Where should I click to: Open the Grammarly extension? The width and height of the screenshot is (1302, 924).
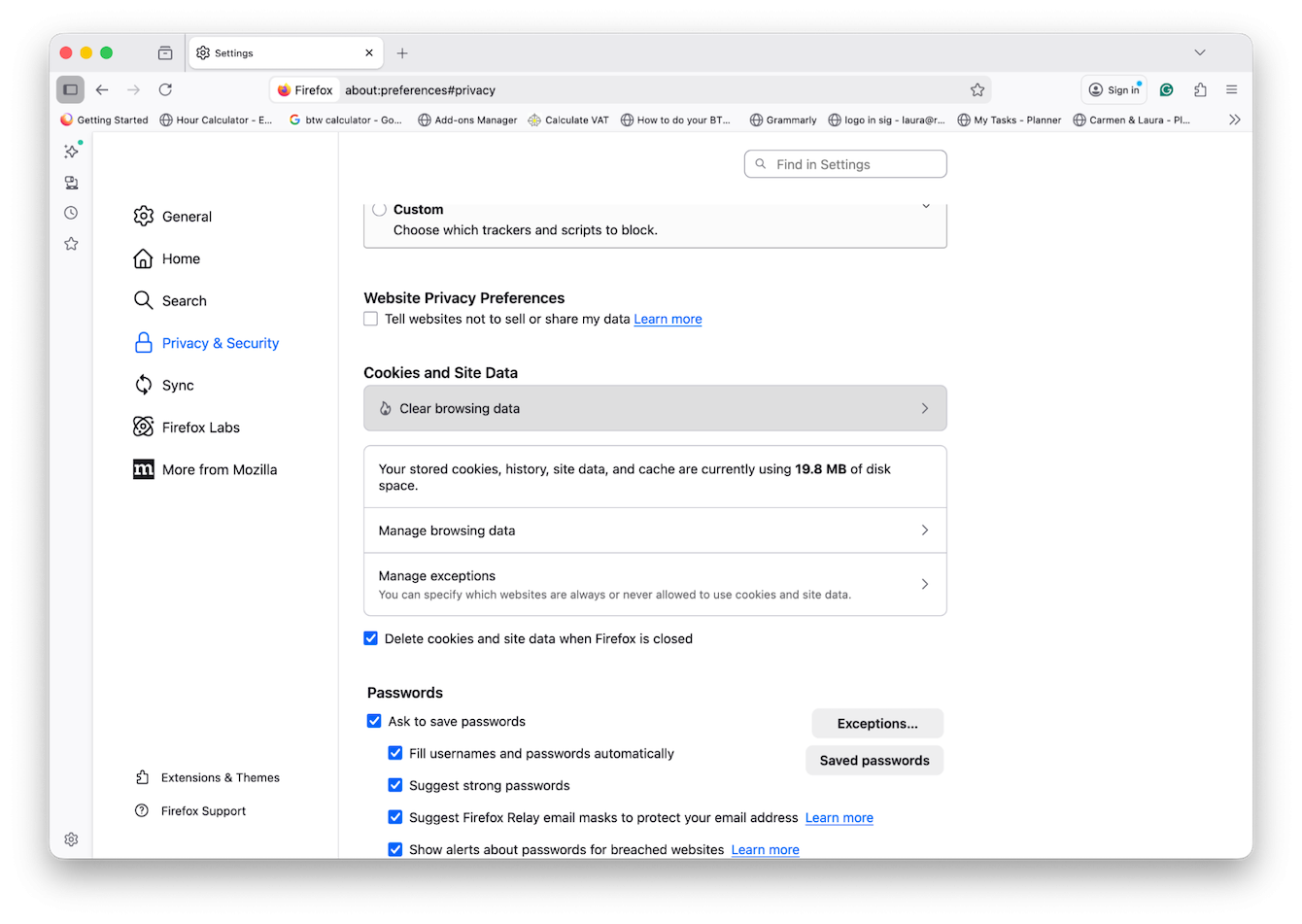point(1166,89)
